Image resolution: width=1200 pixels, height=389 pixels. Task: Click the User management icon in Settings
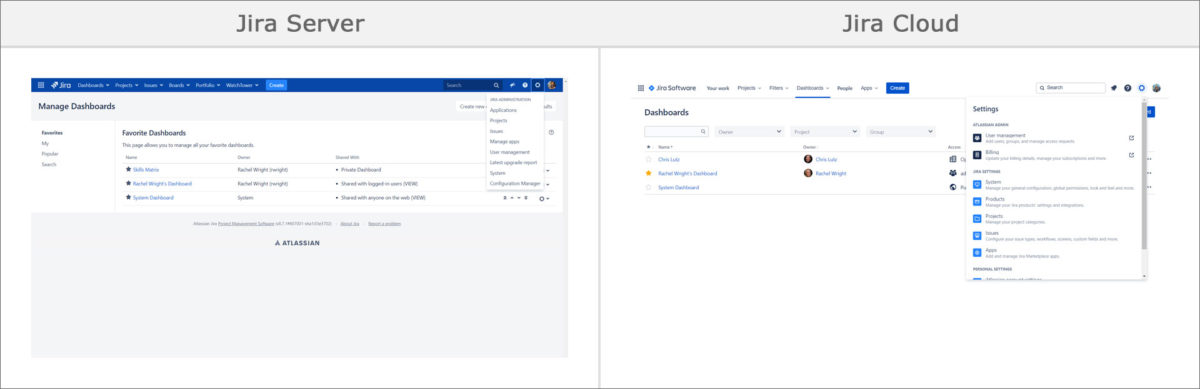tap(977, 137)
